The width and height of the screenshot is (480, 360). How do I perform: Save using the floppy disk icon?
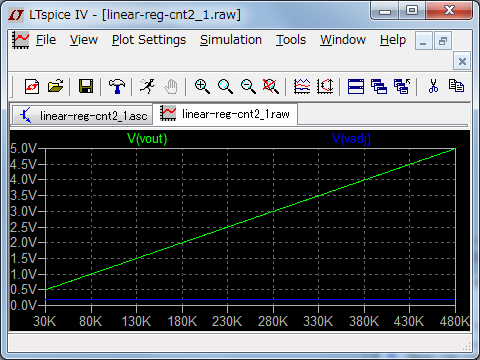[86, 87]
